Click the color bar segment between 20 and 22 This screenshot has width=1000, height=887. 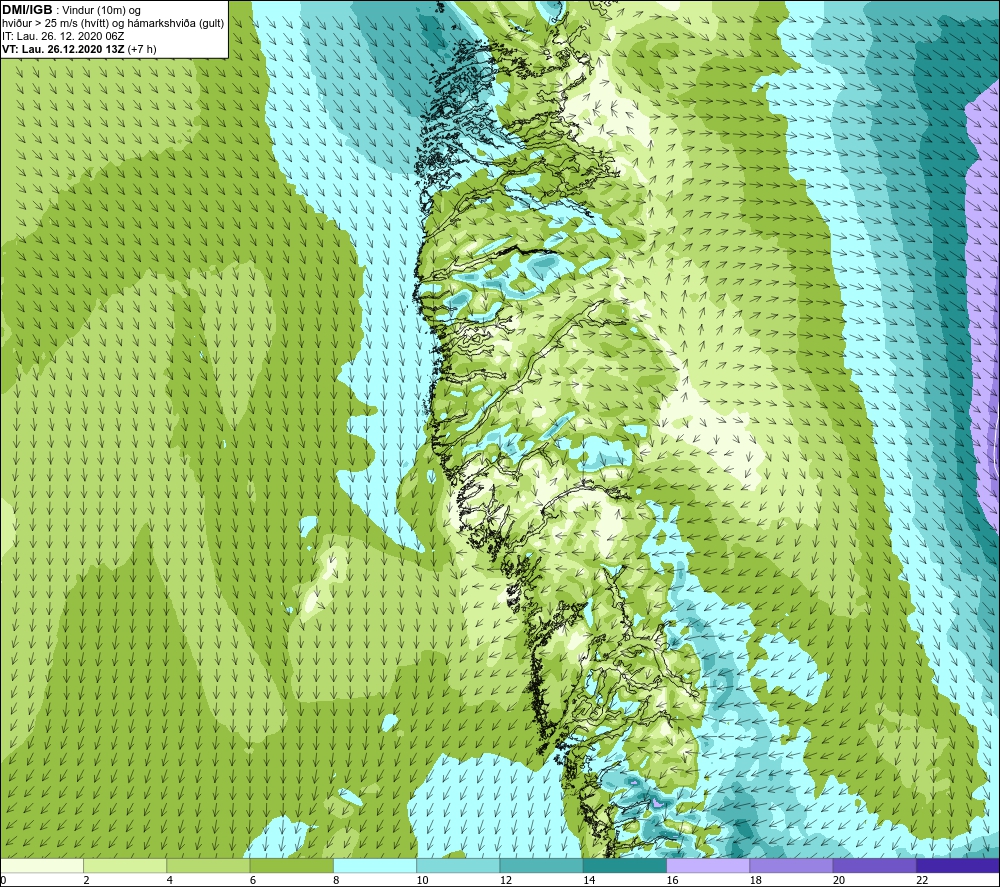click(x=874, y=866)
